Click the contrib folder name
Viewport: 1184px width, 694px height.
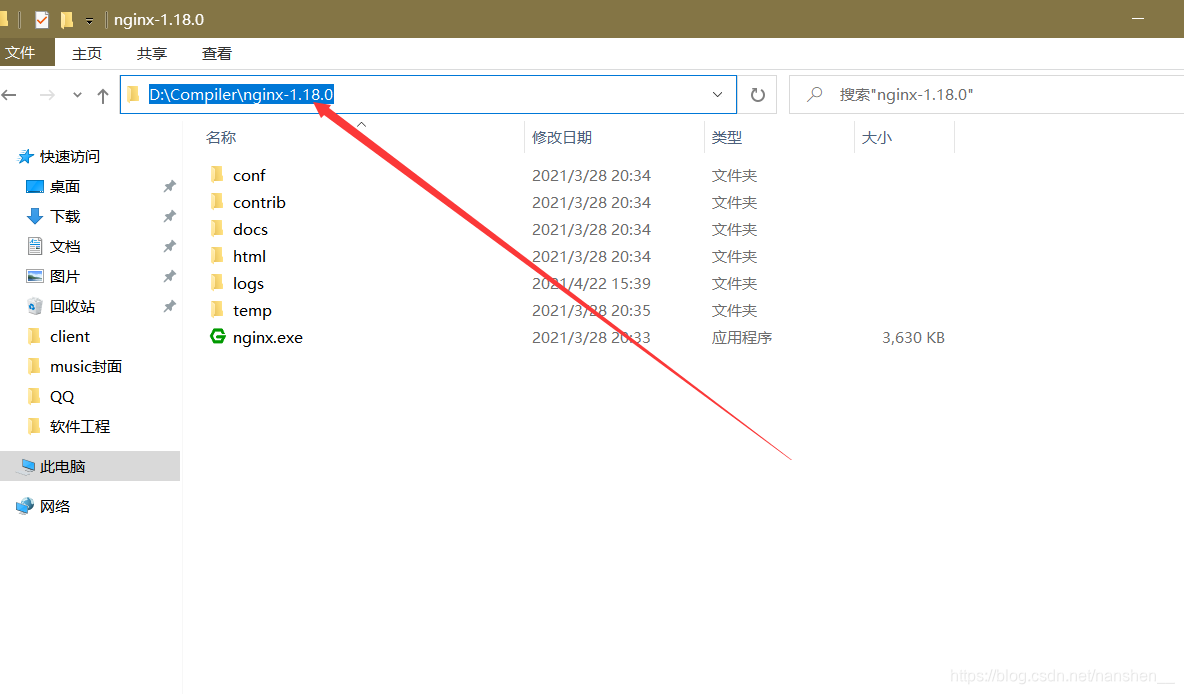(259, 202)
